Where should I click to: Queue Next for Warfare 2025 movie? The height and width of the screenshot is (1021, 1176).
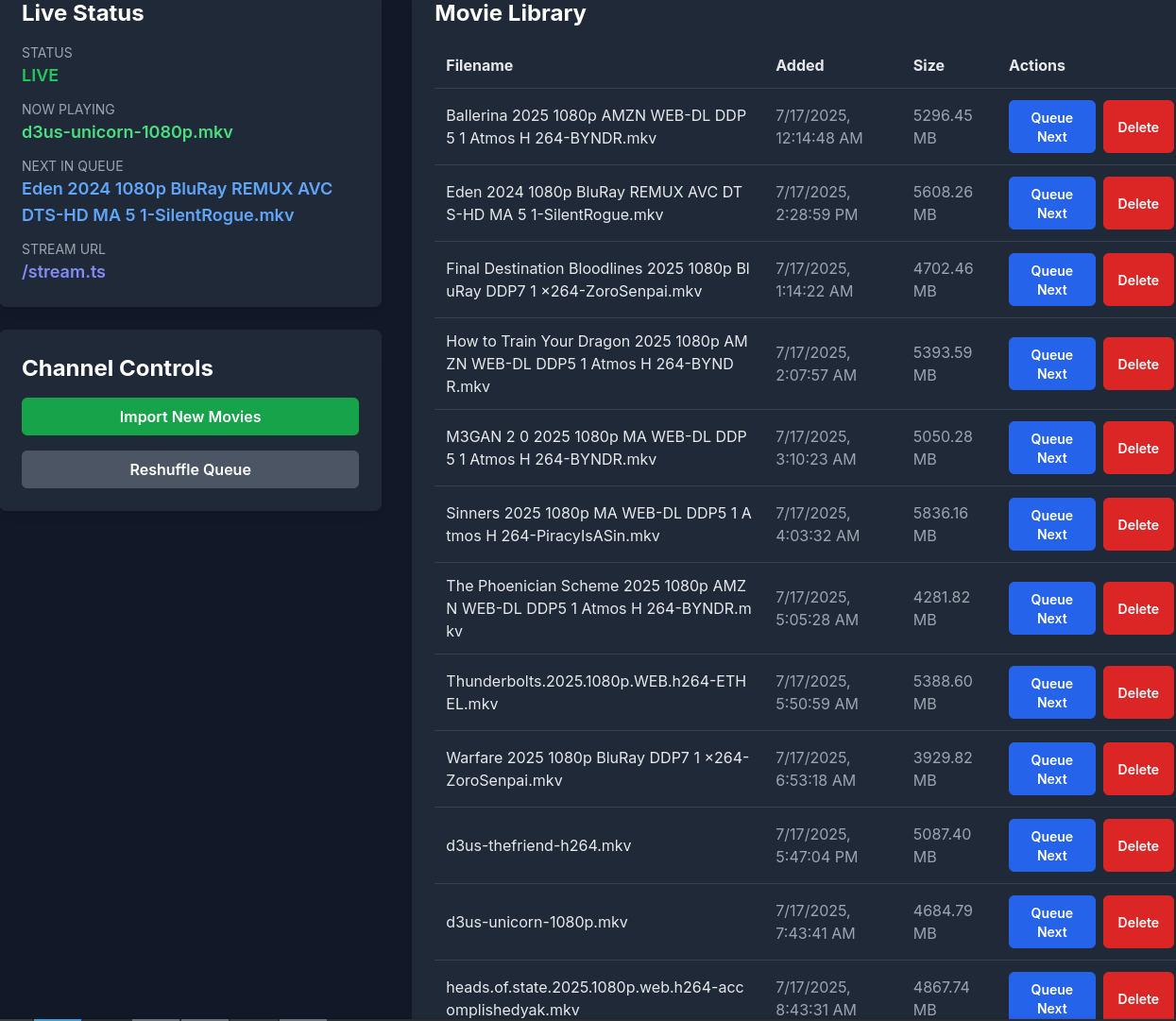click(x=1051, y=769)
